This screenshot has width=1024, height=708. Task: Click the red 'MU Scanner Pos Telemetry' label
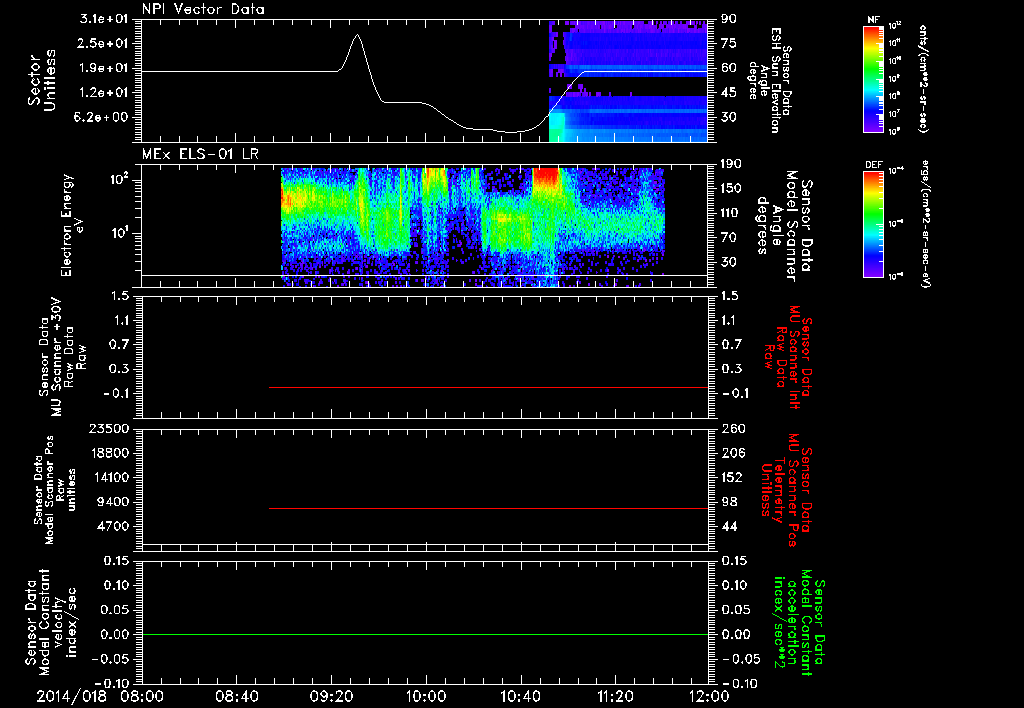click(786, 490)
